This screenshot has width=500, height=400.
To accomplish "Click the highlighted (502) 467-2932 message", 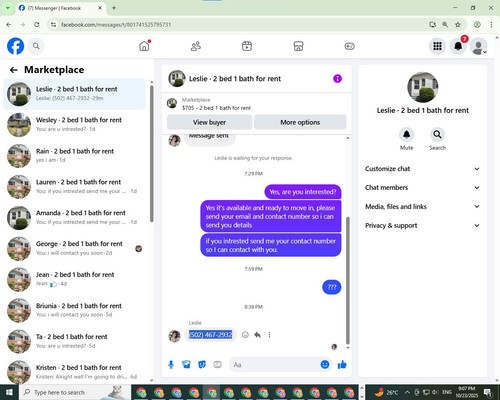I will tap(210, 335).
